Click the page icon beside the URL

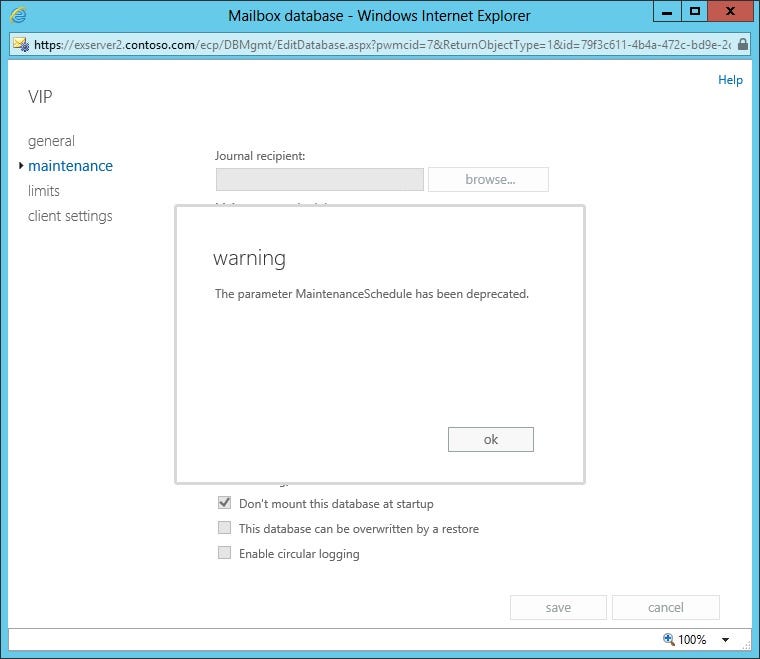pyautogui.click(x=20, y=45)
